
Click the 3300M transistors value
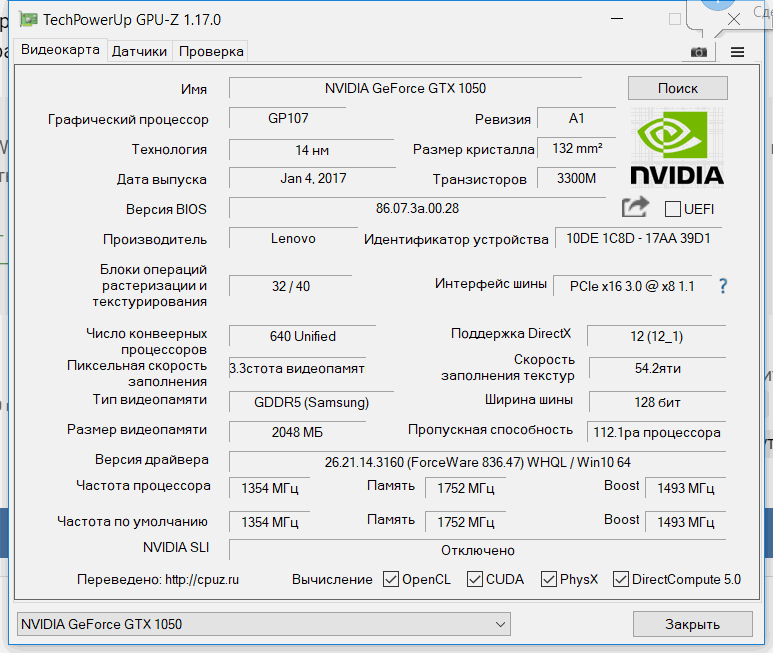pyautogui.click(x=576, y=178)
